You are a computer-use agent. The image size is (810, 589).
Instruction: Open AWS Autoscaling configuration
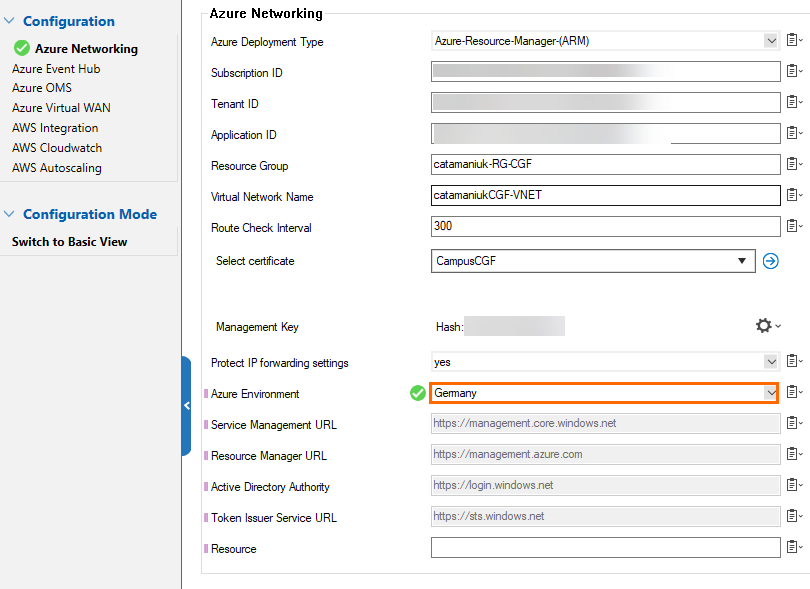point(56,168)
